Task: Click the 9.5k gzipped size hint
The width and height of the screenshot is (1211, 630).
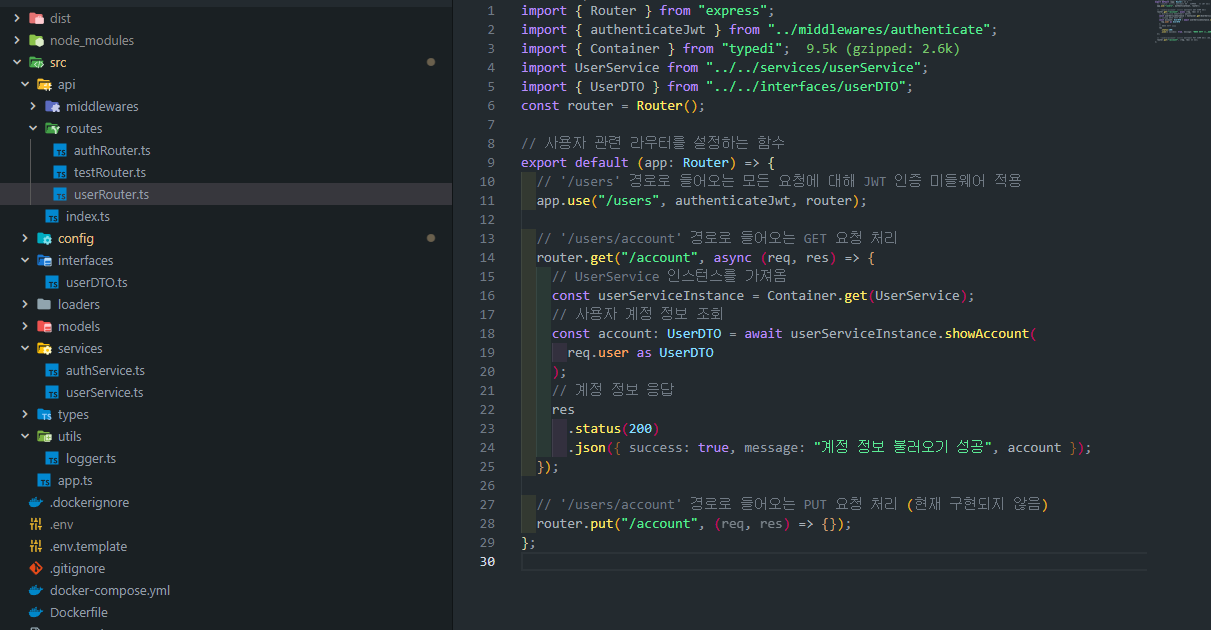Action: pyautogui.click(x=884, y=48)
